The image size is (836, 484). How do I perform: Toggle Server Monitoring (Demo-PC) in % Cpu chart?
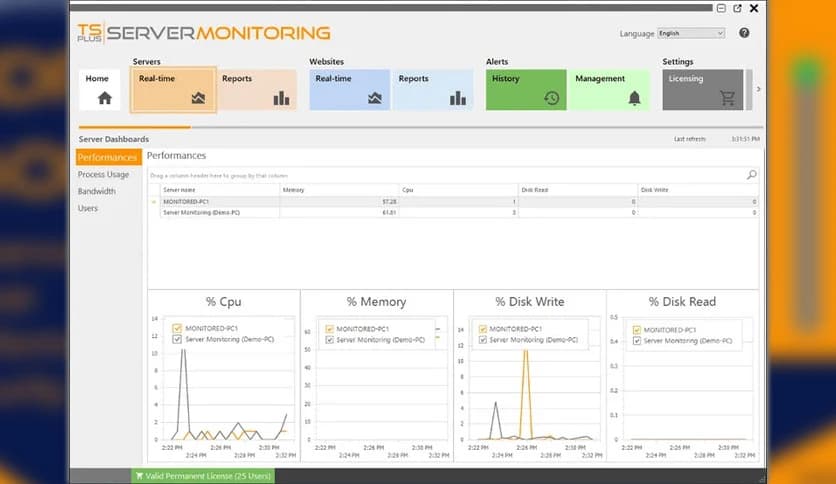pos(177,339)
